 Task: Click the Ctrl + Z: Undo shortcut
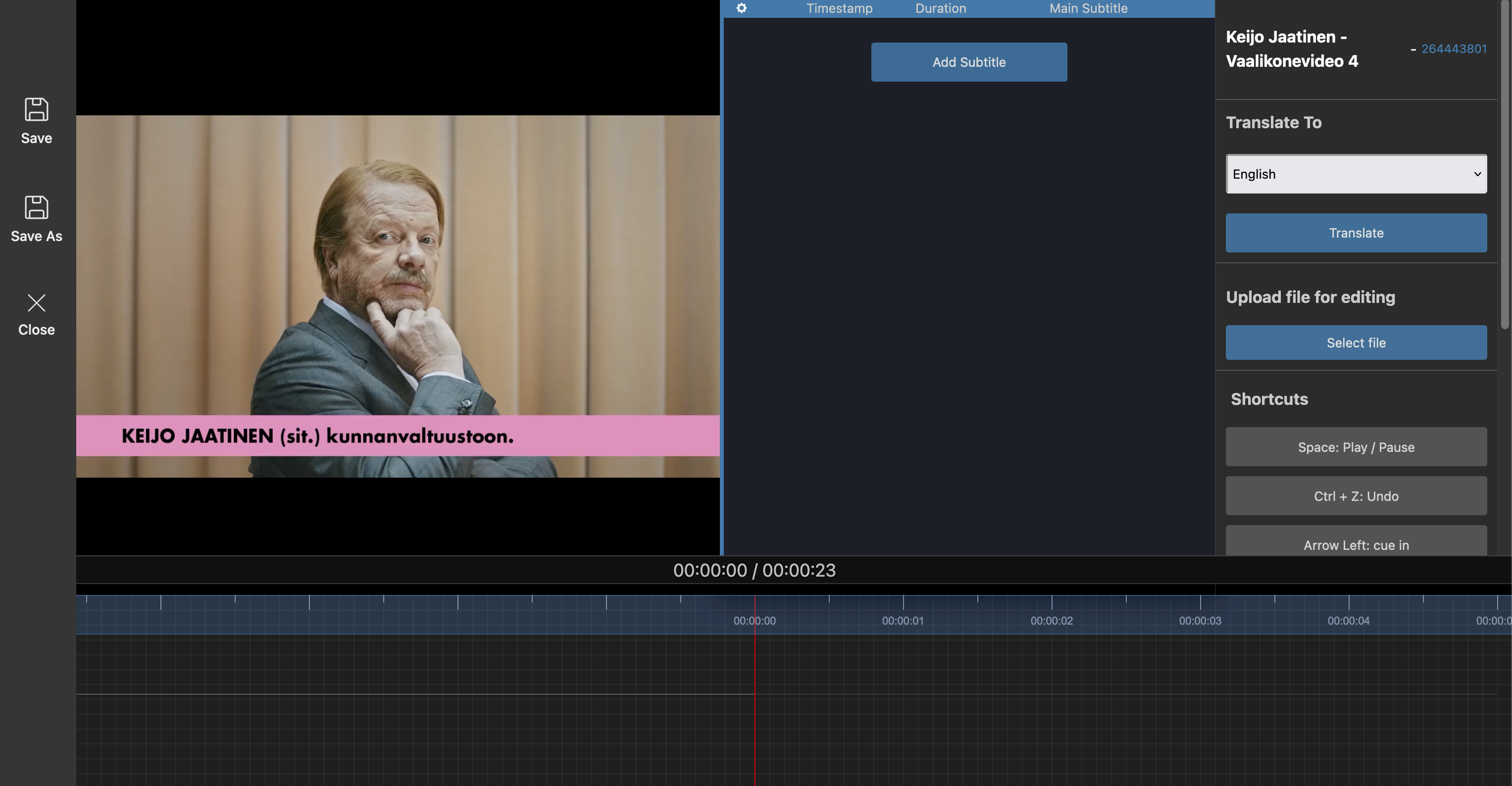[1356, 496]
